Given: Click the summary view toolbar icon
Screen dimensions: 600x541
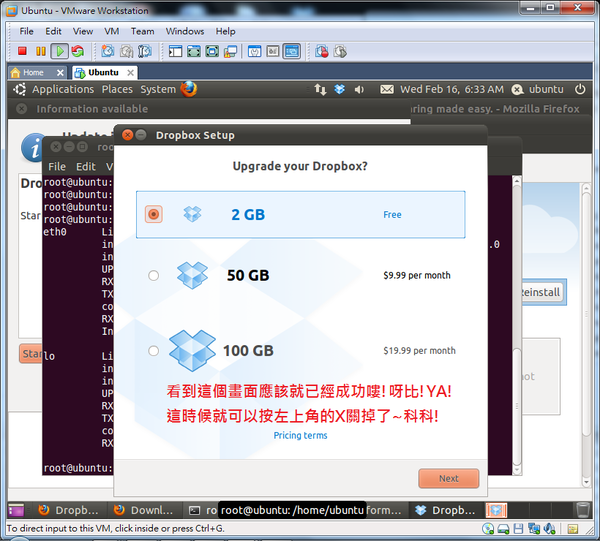Looking at the screenshot, I should 254,51.
